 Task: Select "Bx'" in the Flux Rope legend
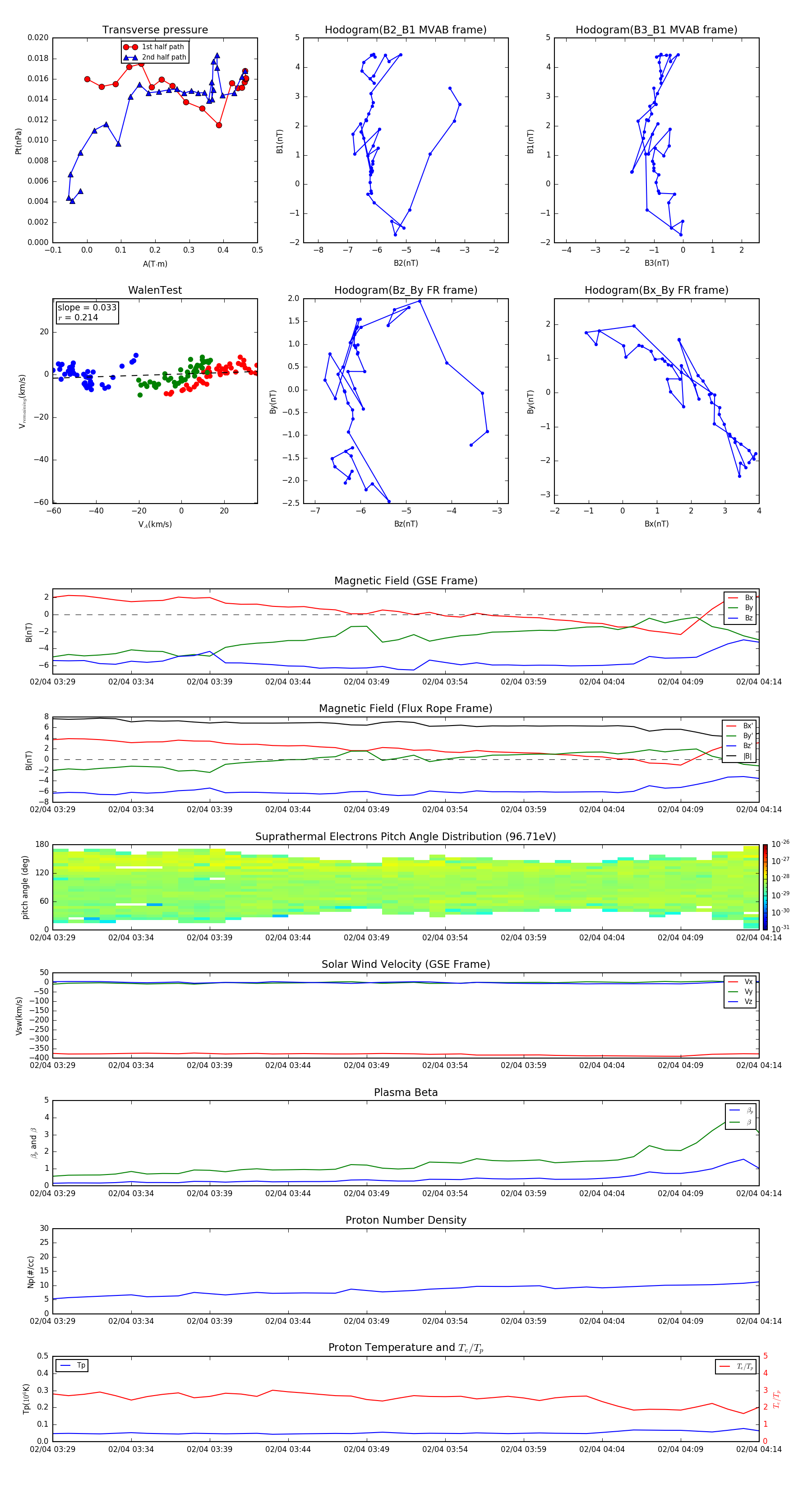(740, 726)
